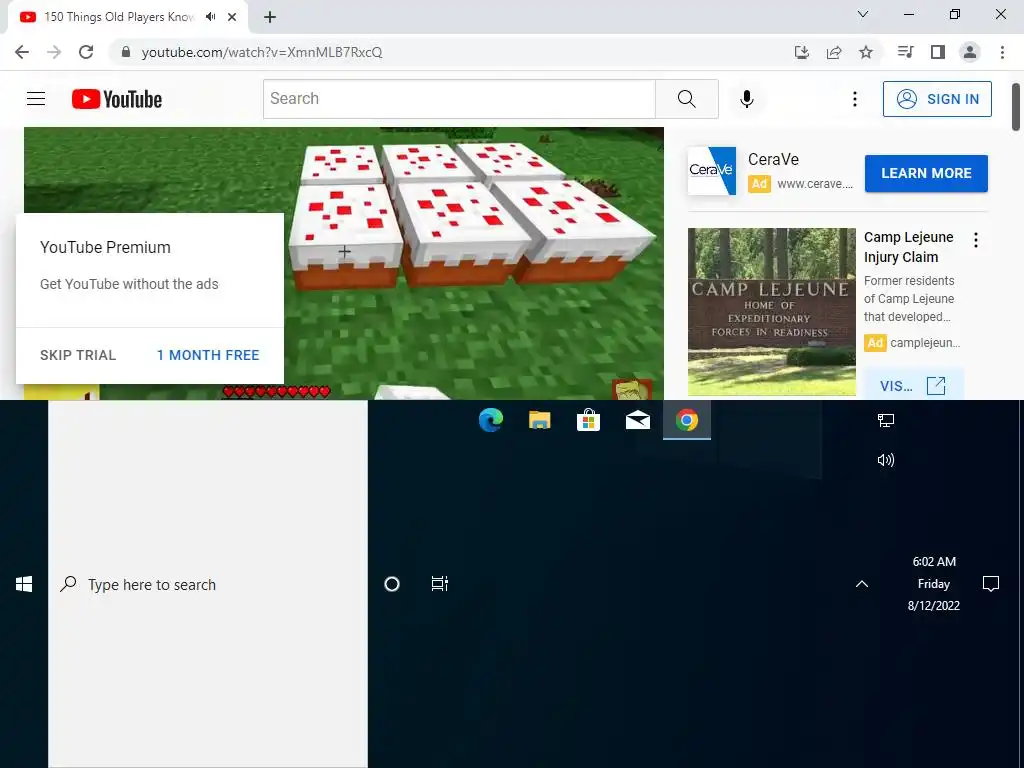The height and width of the screenshot is (768, 1024).
Task: Launch Microsoft Edge from taskbar
Action: [490, 420]
